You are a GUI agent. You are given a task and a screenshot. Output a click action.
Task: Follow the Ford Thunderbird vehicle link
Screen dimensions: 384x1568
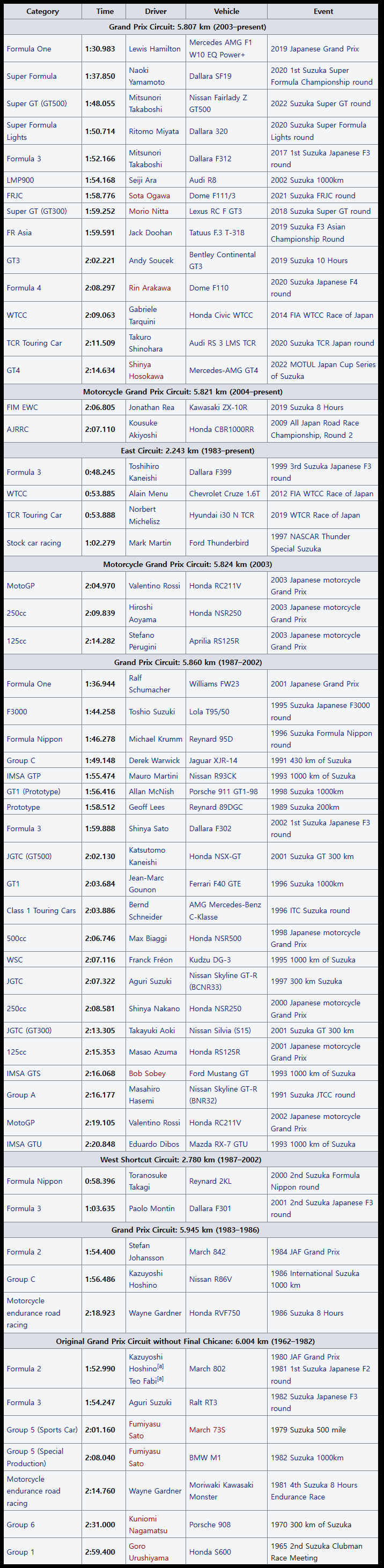pyautogui.click(x=219, y=543)
